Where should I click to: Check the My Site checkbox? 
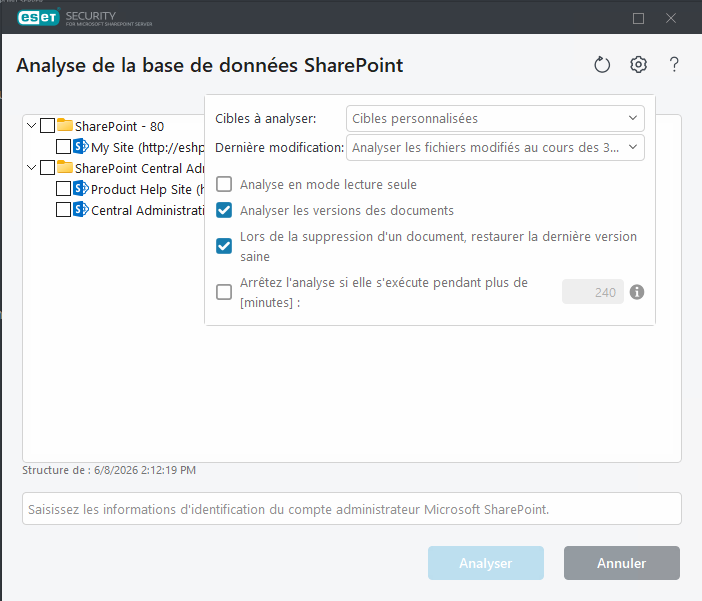63,146
